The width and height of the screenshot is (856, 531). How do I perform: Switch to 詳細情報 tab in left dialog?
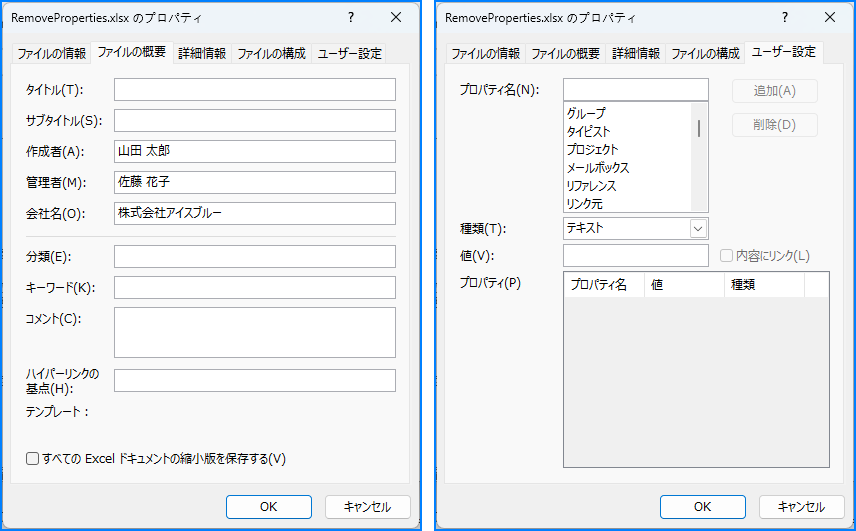(x=202, y=54)
